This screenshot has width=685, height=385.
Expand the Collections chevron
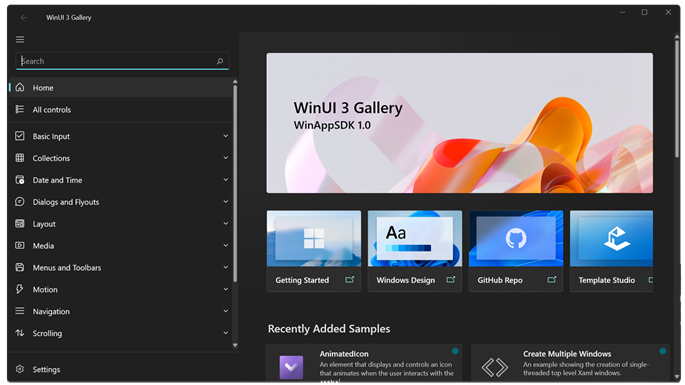[226, 158]
